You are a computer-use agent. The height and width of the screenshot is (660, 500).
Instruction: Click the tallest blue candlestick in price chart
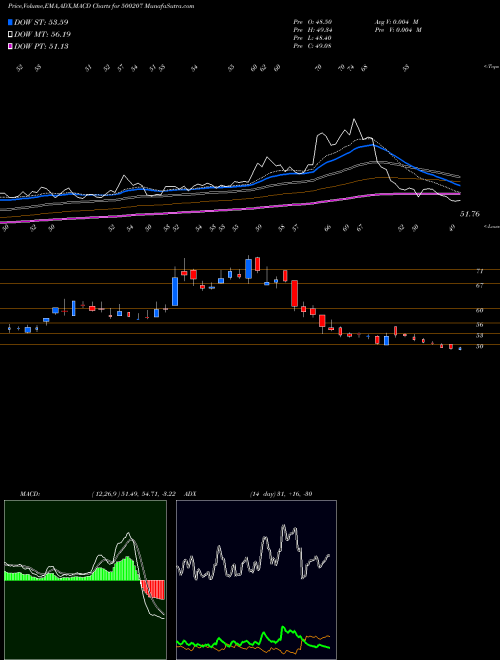pos(175,291)
